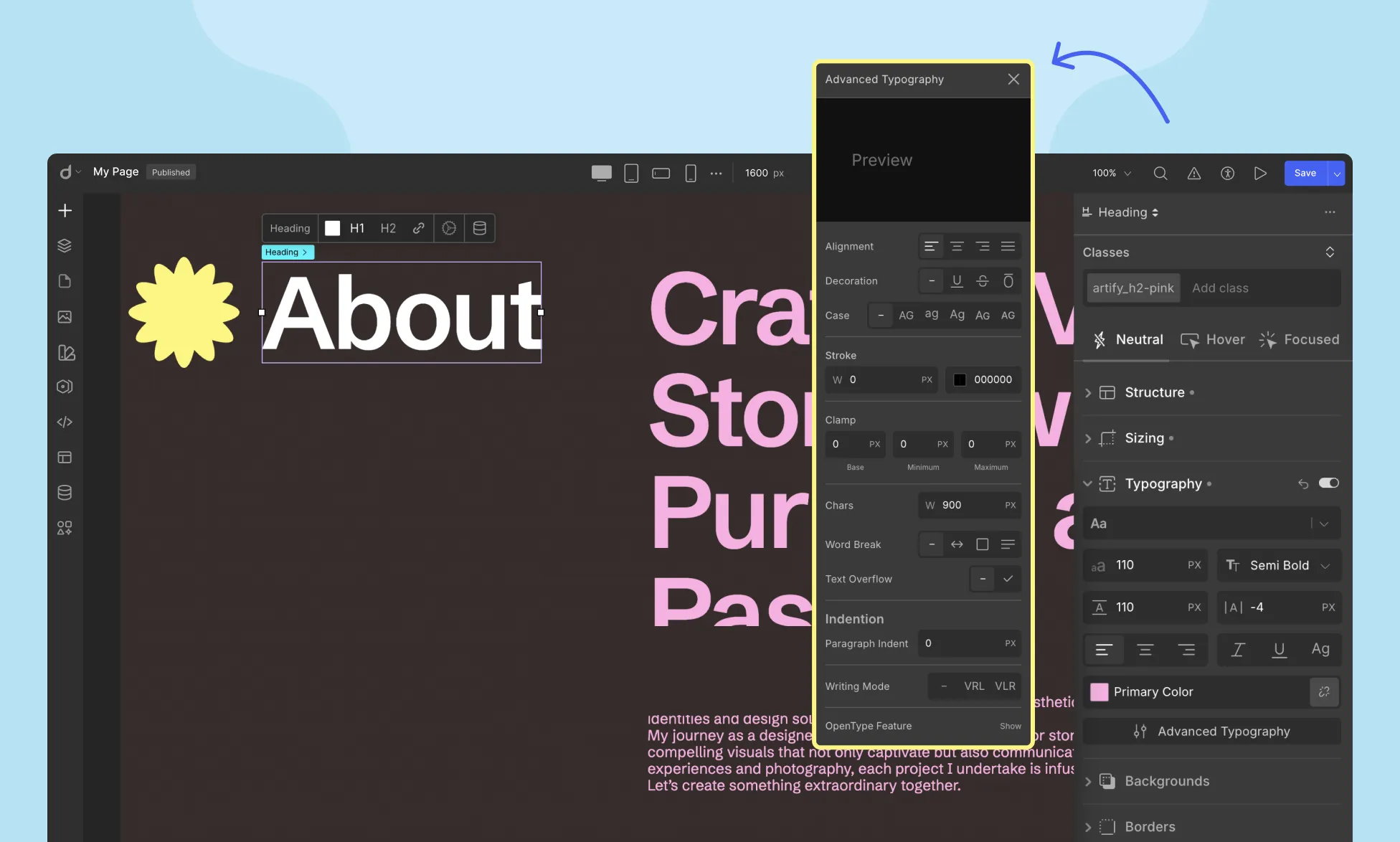This screenshot has width=1400, height=842.
Task: Open the code editor icon in sidebar
Action: pyautogui.click(x=65, y=422)
